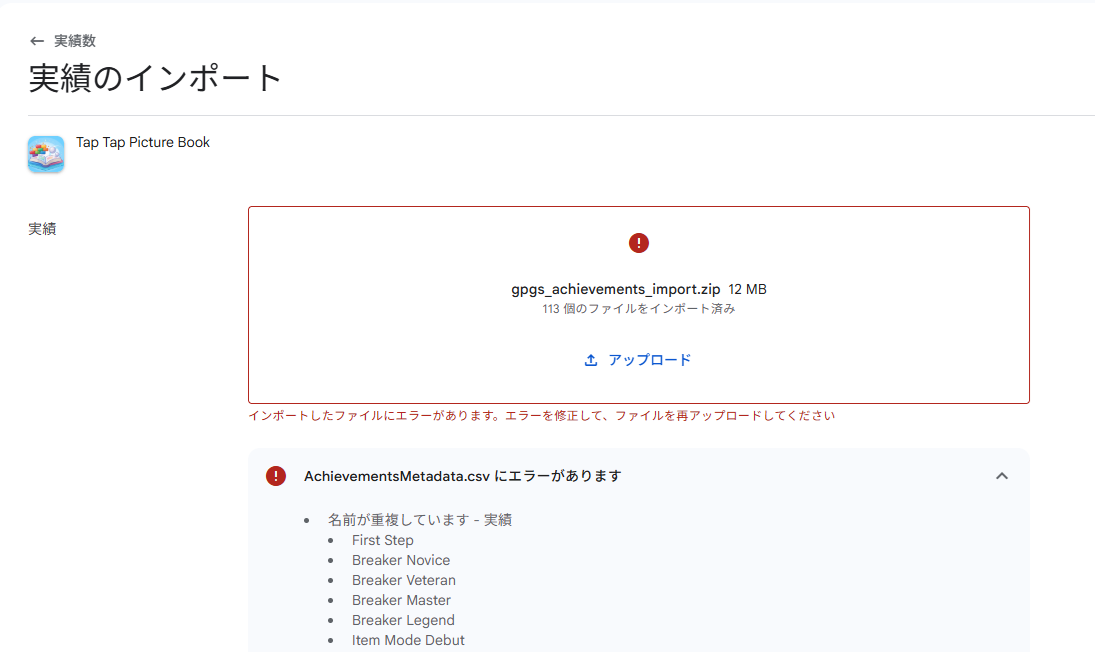Select the Breaker Veteran list entry
Image resolution: width=1095 pixels, height=652 pixels.
coord(404,580)
